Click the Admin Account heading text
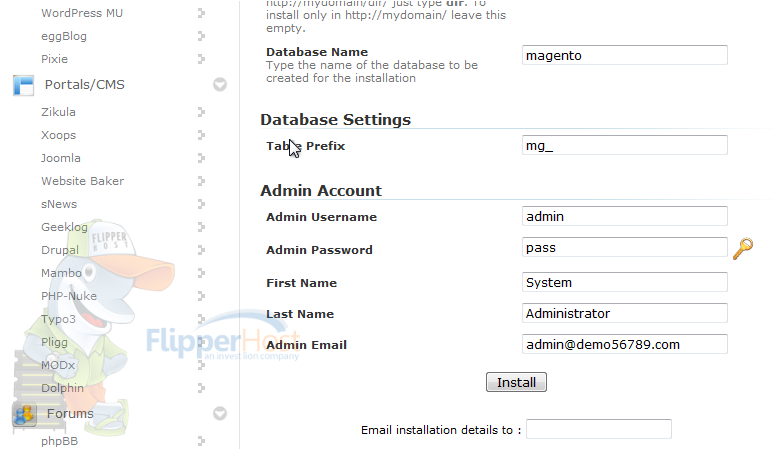The height and width of the screenshot is (450, 776). (321, 191)
